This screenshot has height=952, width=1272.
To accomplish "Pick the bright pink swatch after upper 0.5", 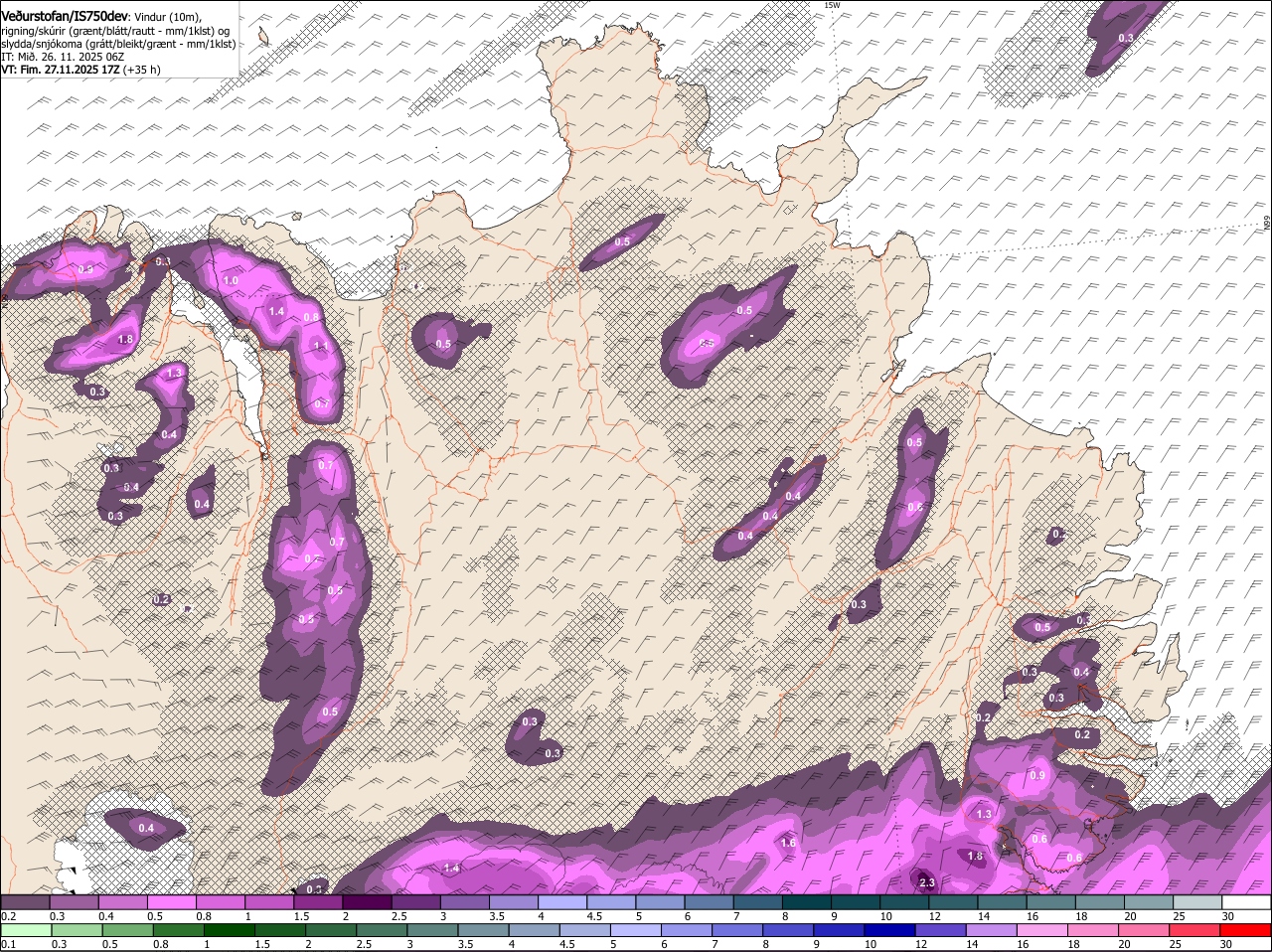I will point(171,901).
